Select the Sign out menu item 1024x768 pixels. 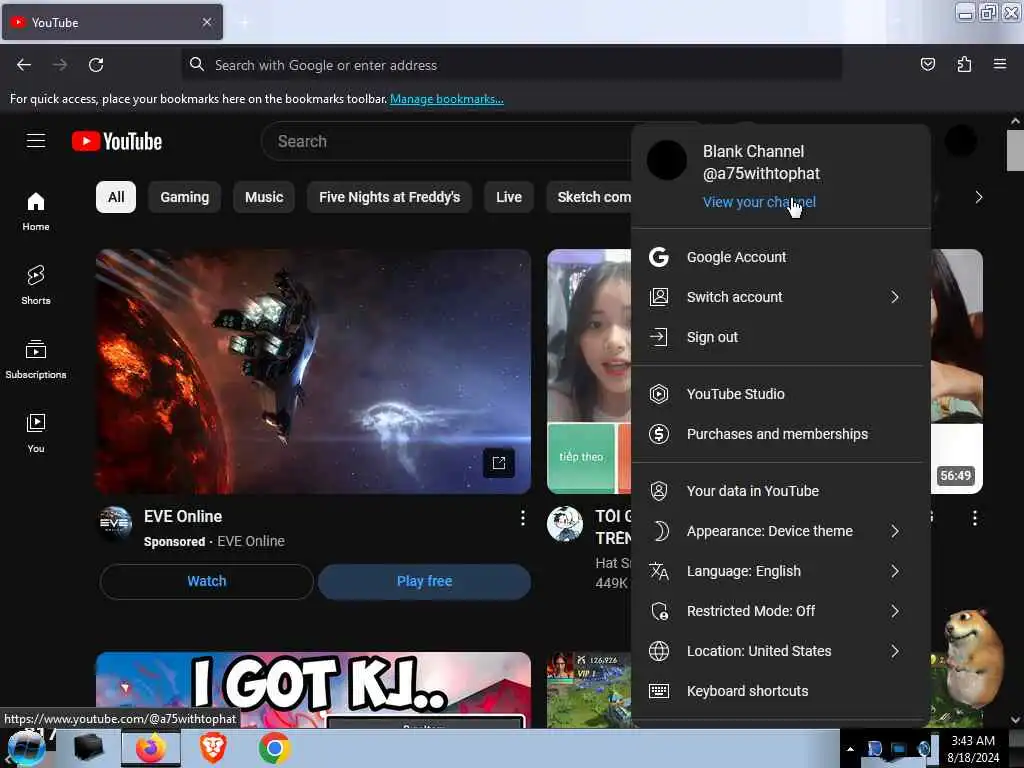tap(780, 337)
